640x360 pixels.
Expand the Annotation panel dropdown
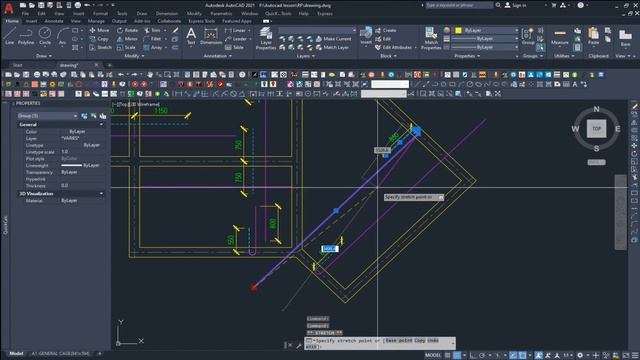217,56
